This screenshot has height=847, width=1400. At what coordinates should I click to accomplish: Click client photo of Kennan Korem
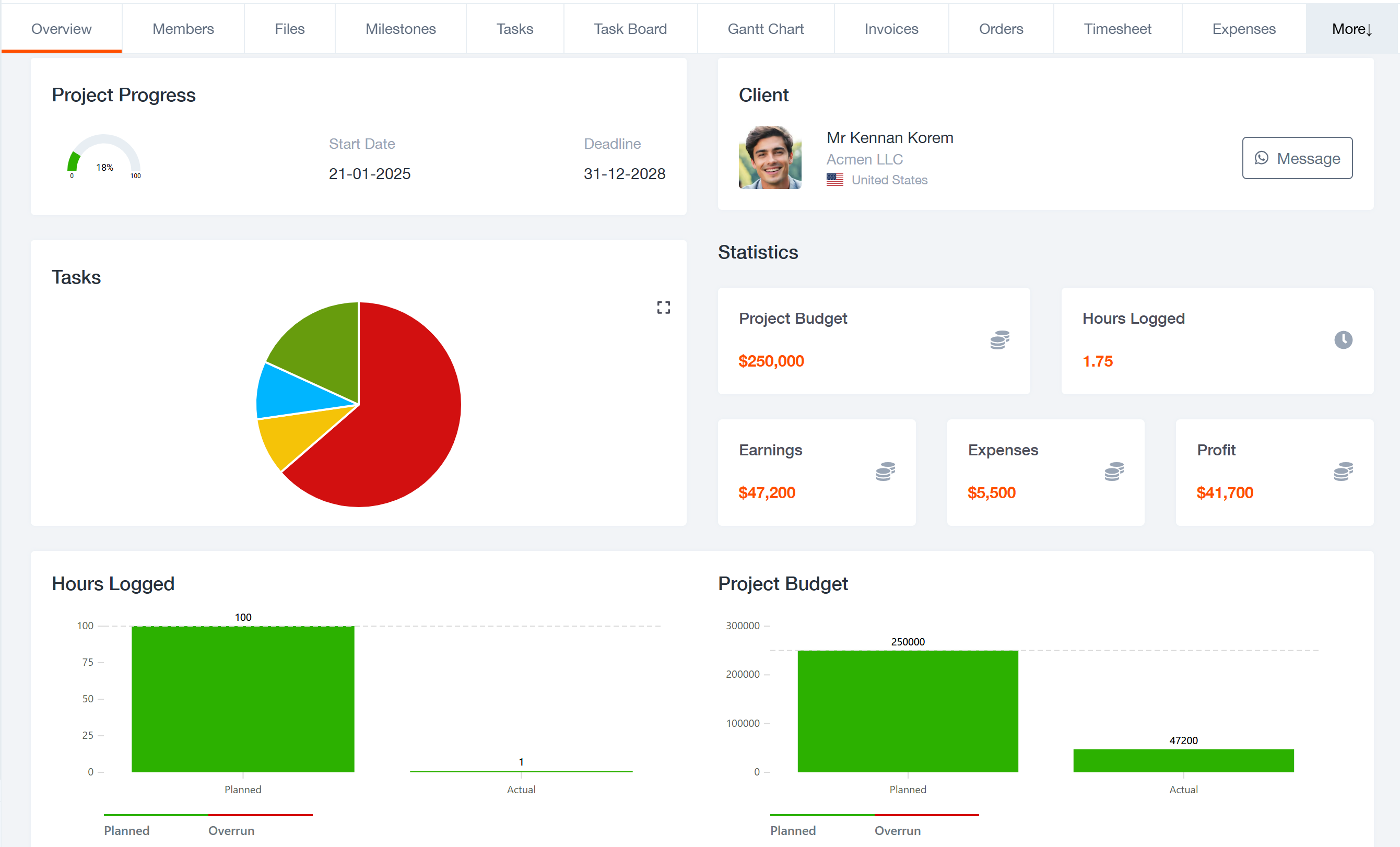point(770,157)
